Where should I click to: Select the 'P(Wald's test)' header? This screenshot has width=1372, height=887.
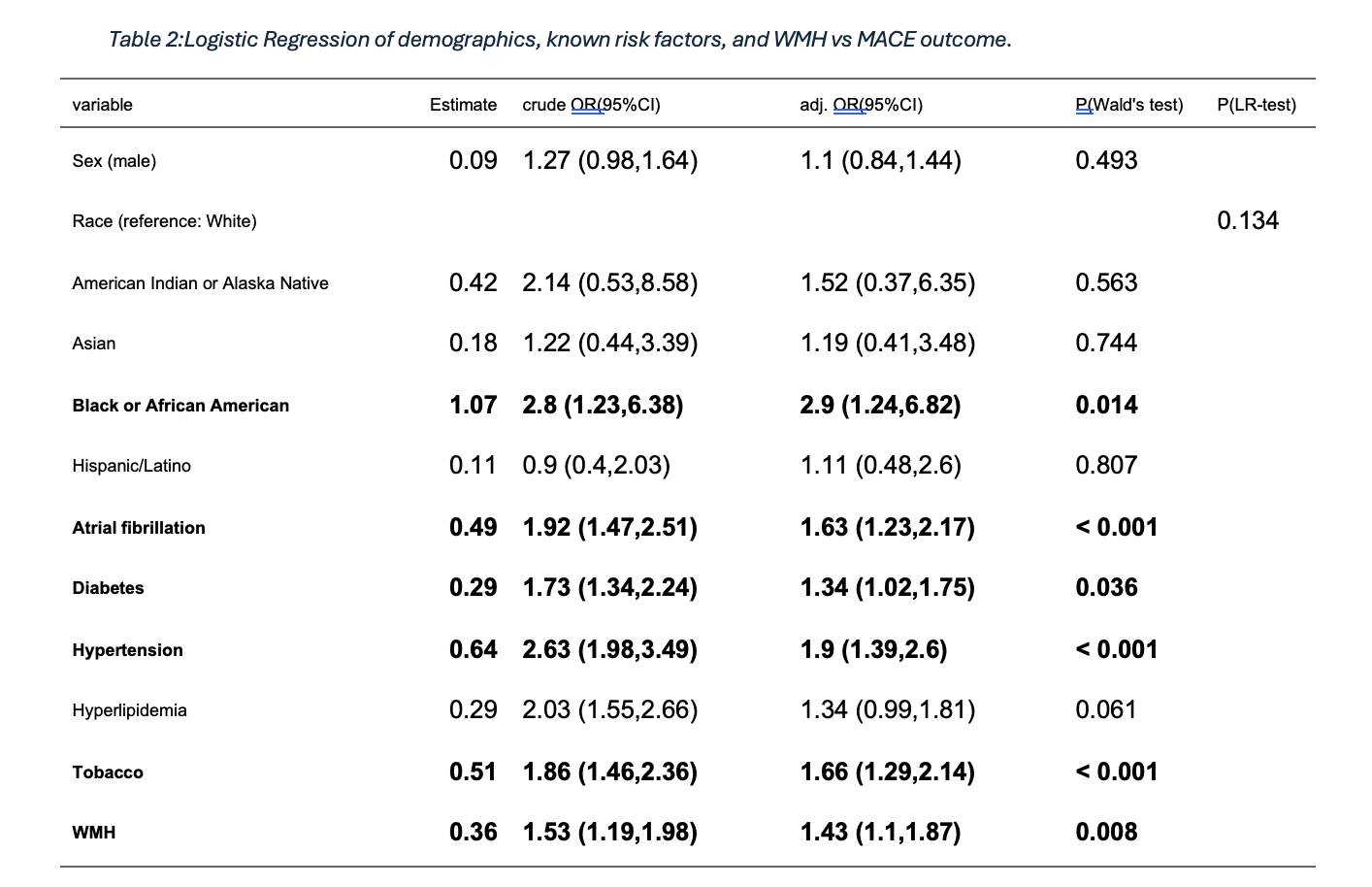click(1128, 105)
